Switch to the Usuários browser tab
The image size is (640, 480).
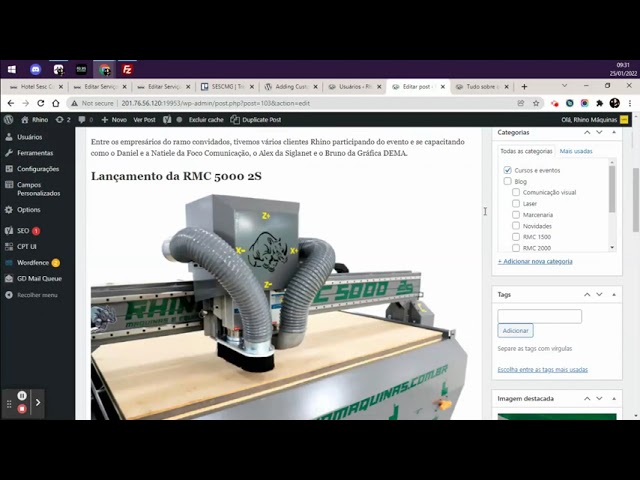click(x=352, y=87)
